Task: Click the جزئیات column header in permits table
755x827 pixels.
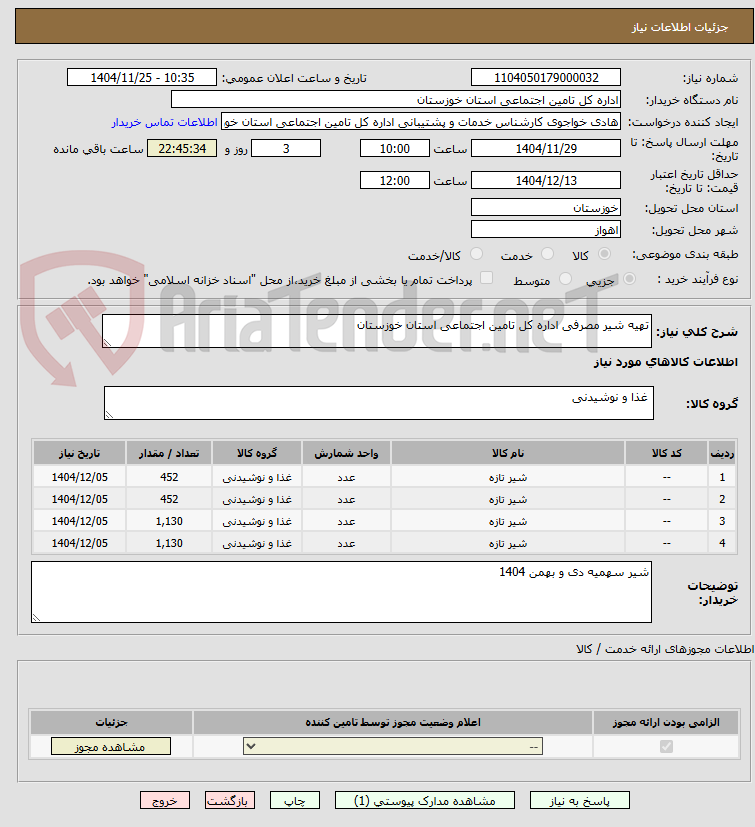Action: click(x=111, y=722)
